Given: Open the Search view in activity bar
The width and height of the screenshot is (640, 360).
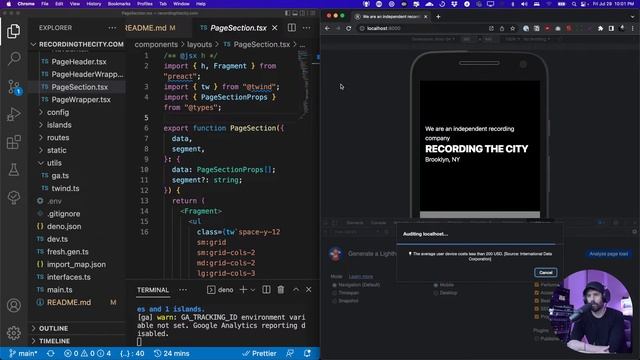Looking at the screenshot, I should (x=13, y=58).
